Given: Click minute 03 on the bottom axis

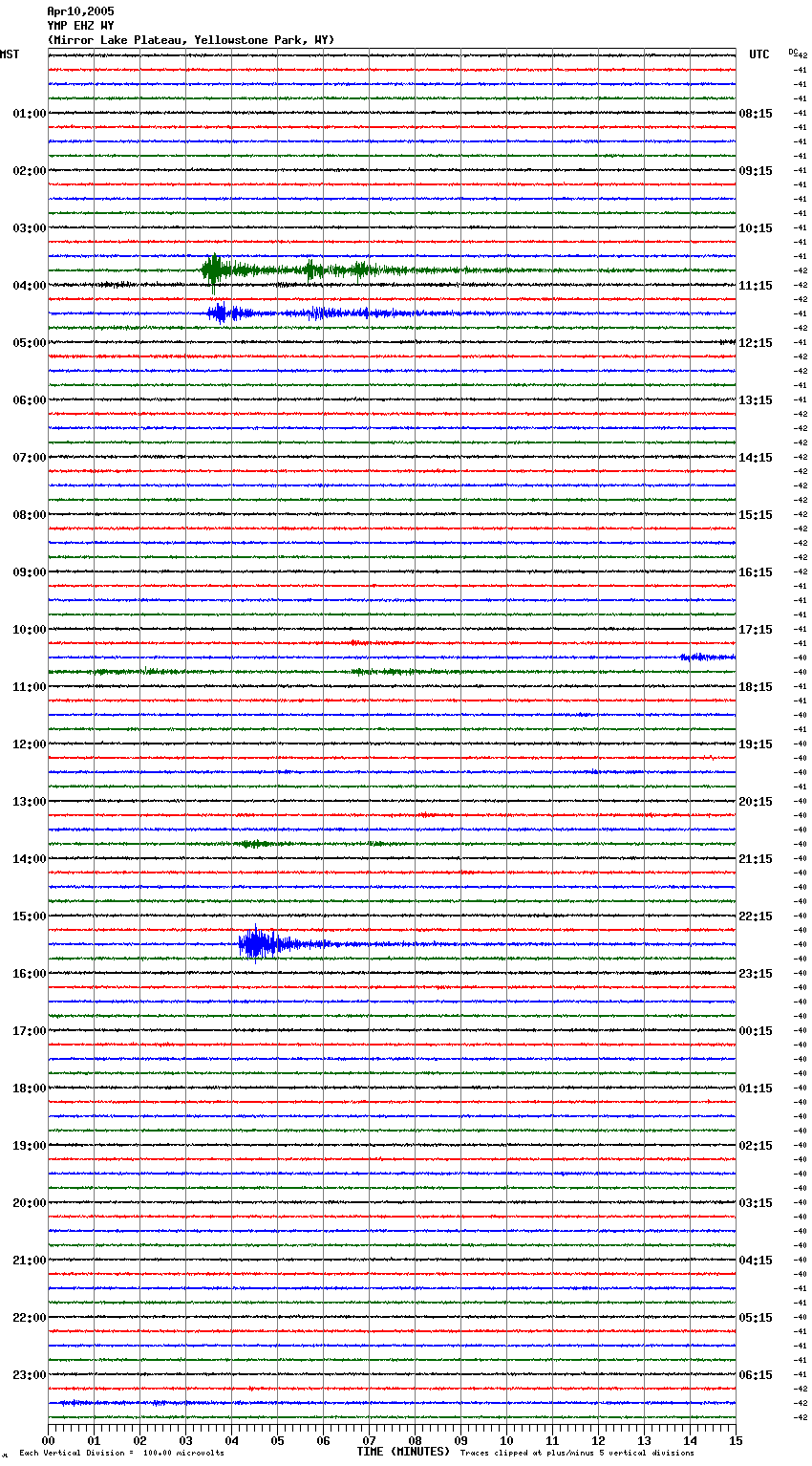Looking at the screenshot, I should point(185,1440).
